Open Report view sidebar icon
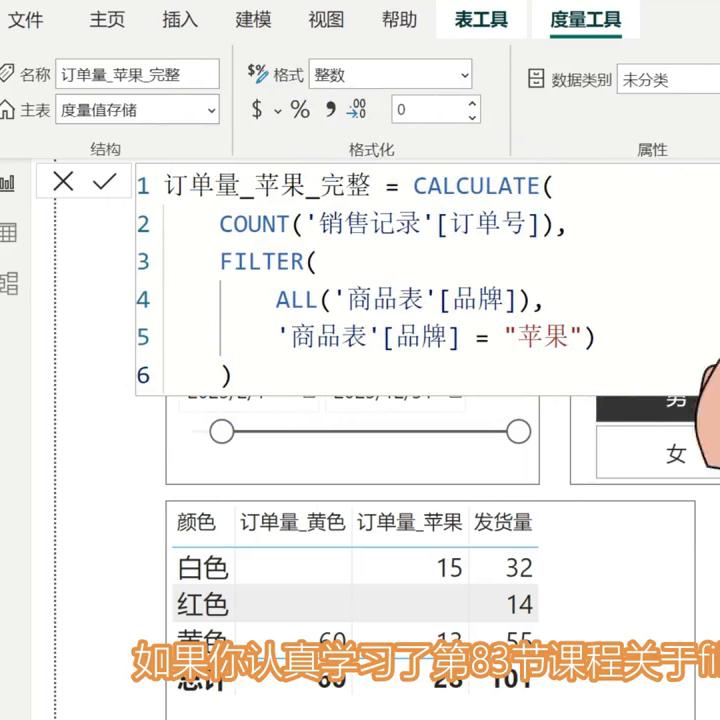This screenshot has width=720, height=720. pos(7,184)
